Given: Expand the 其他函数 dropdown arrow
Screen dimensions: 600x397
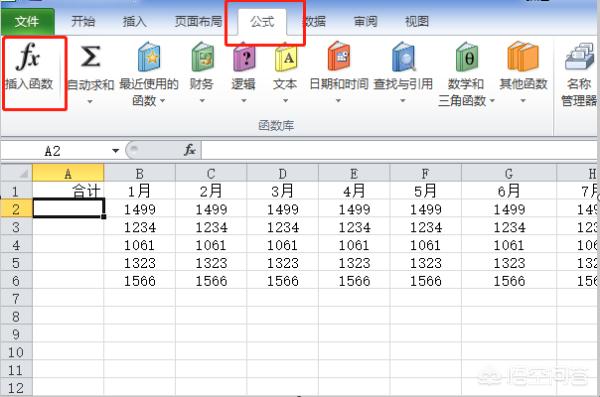Looking at the screenshot, I should [523, 101].
